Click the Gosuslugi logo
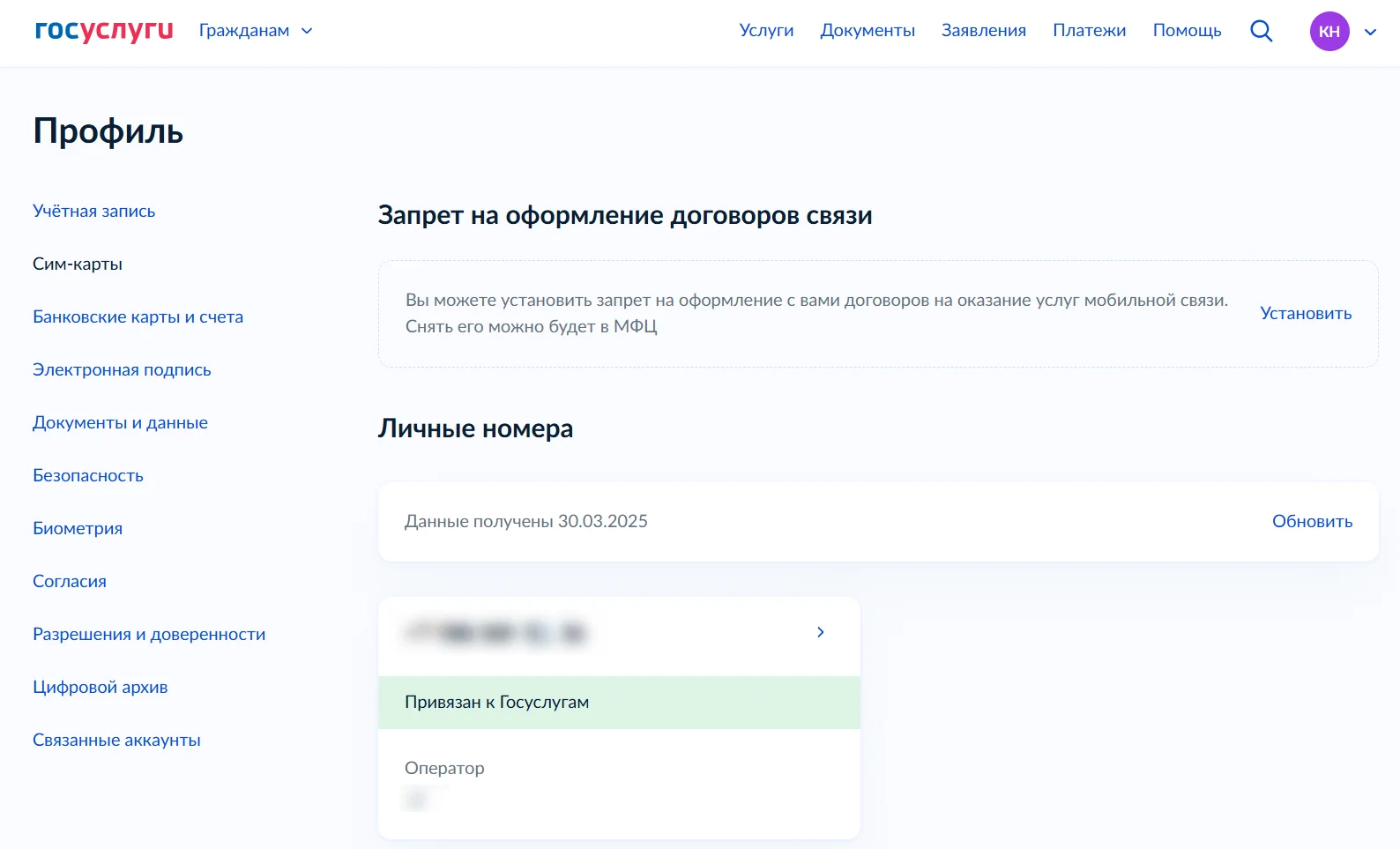 click(x=104, y=31)
